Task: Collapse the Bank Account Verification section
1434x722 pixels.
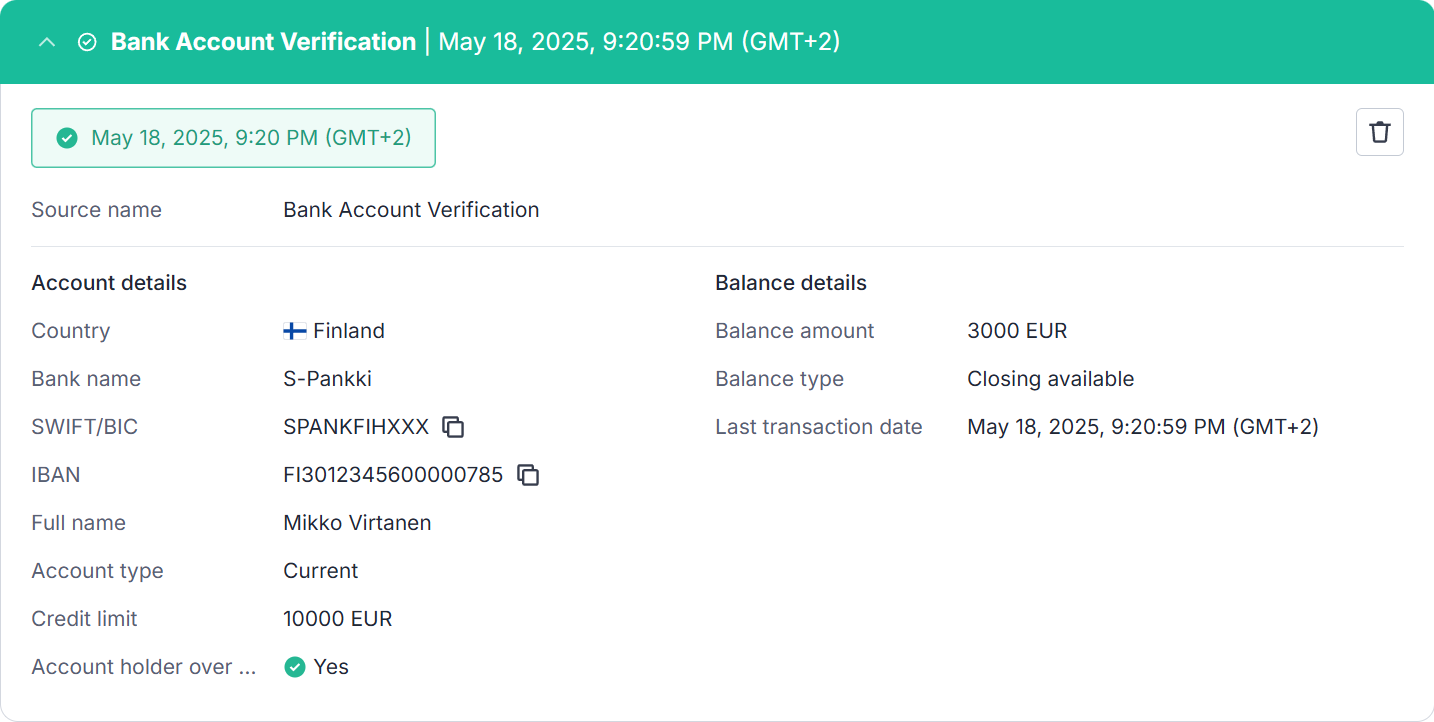Action: (46, 42)
